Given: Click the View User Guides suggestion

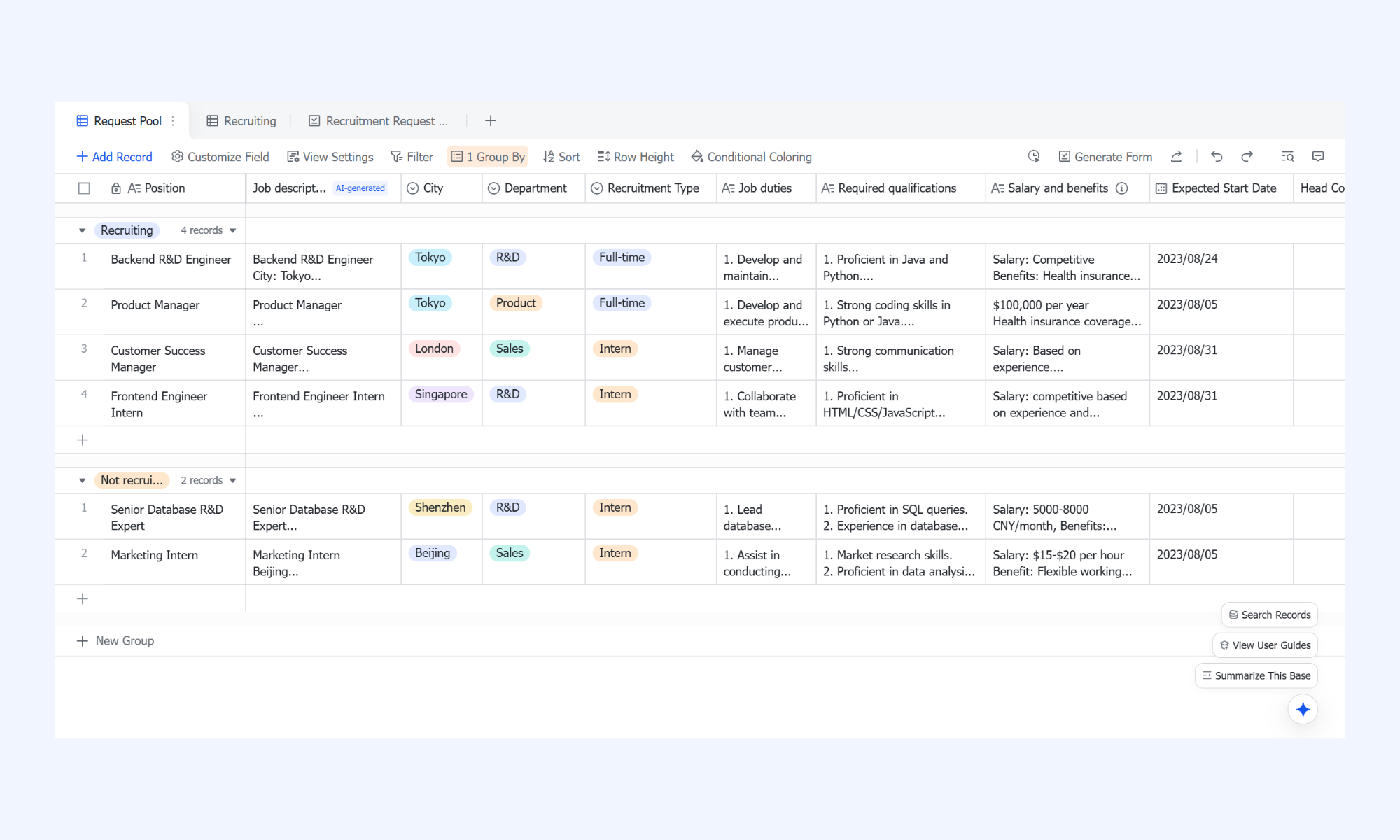Looking at the screenshot, I should coord(1265,645).
